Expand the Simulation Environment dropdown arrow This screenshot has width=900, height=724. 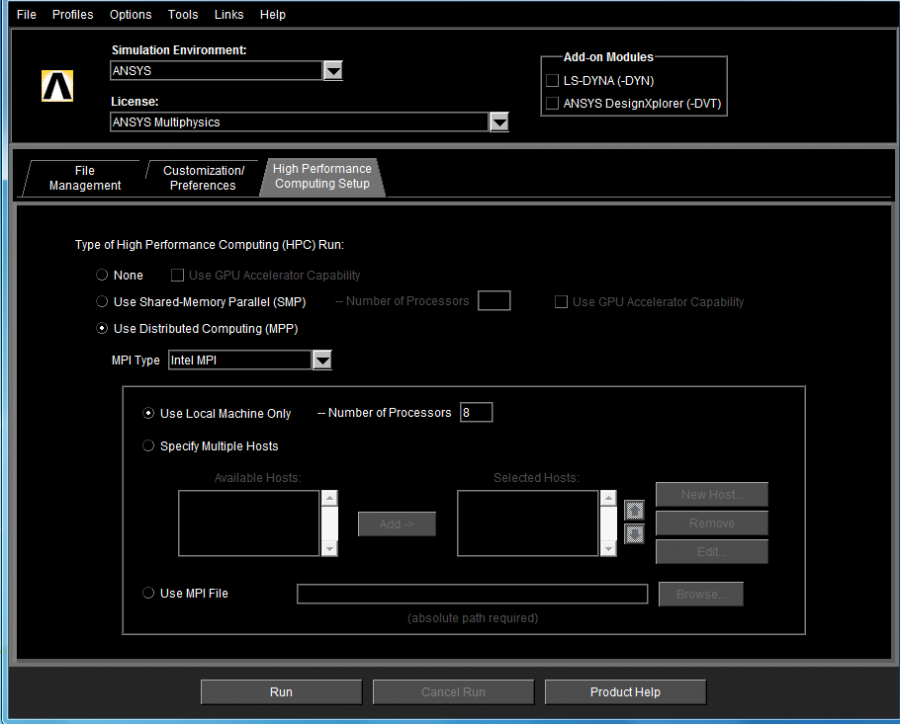click(333, 71)
